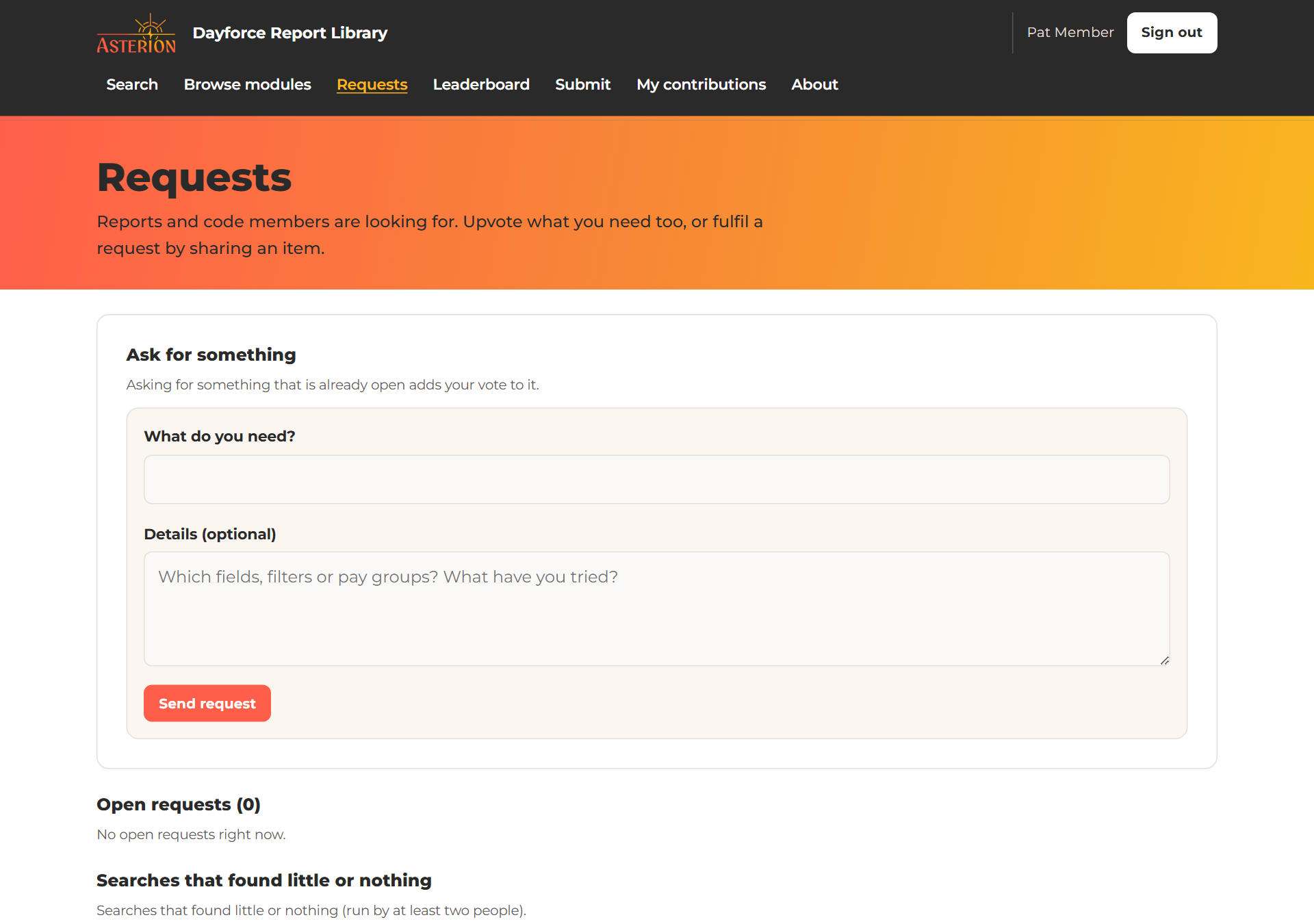Click the large Requests page heading
The image size is (1314, 924).
(x=194, y=177)
